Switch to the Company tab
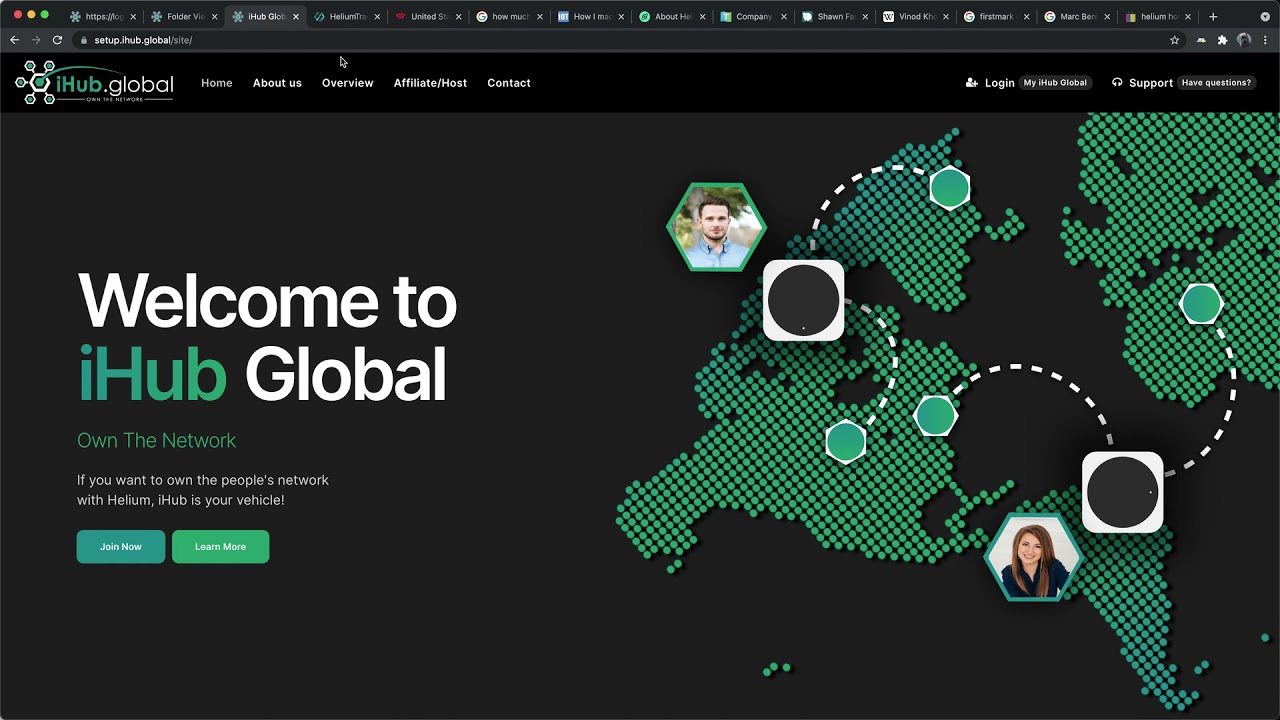This screenshot has height=720, width=1280. (x=753, y=17)
